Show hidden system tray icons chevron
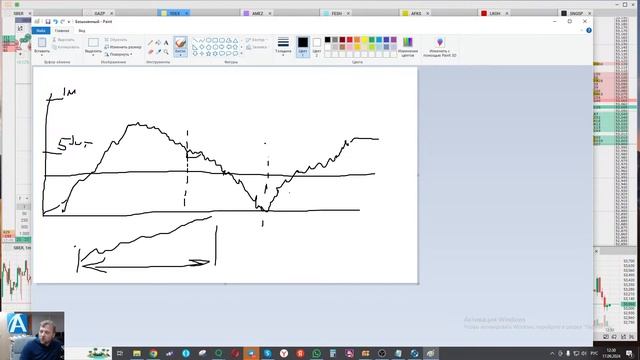 [x=552, y=353]
